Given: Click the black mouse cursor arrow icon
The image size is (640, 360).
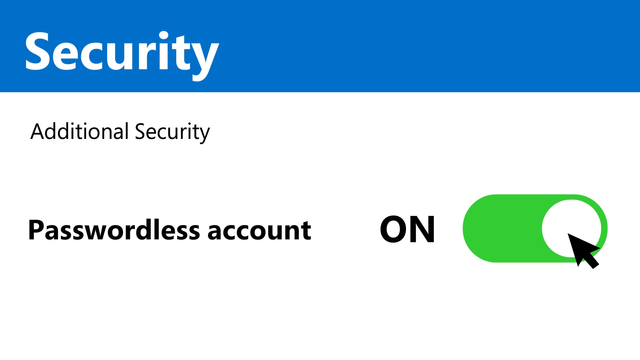Looking at the screenshot, I should (583, 250).
